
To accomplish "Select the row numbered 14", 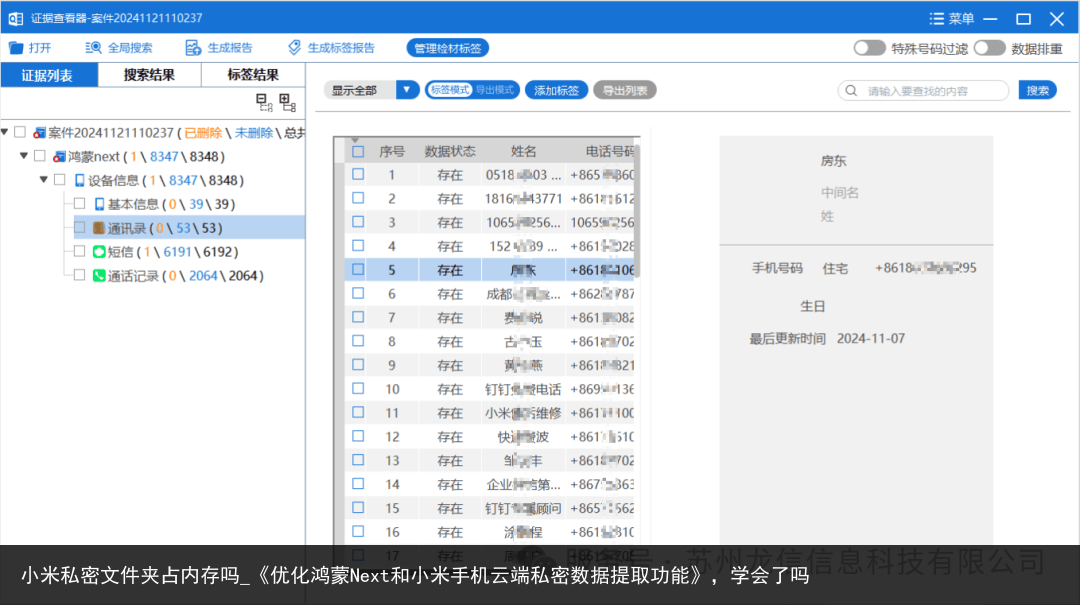I will point(489,484).
